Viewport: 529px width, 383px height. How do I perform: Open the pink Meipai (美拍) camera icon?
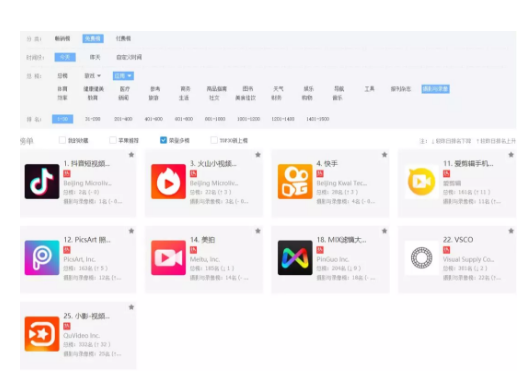pos(168,258)
